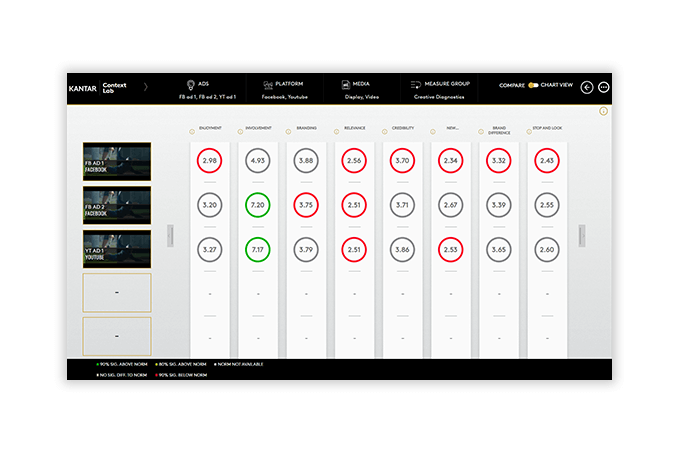The height and width of the screenshot is (453, 680).
Task: Click info icon at top right of panel
Action: pos(603,111)
